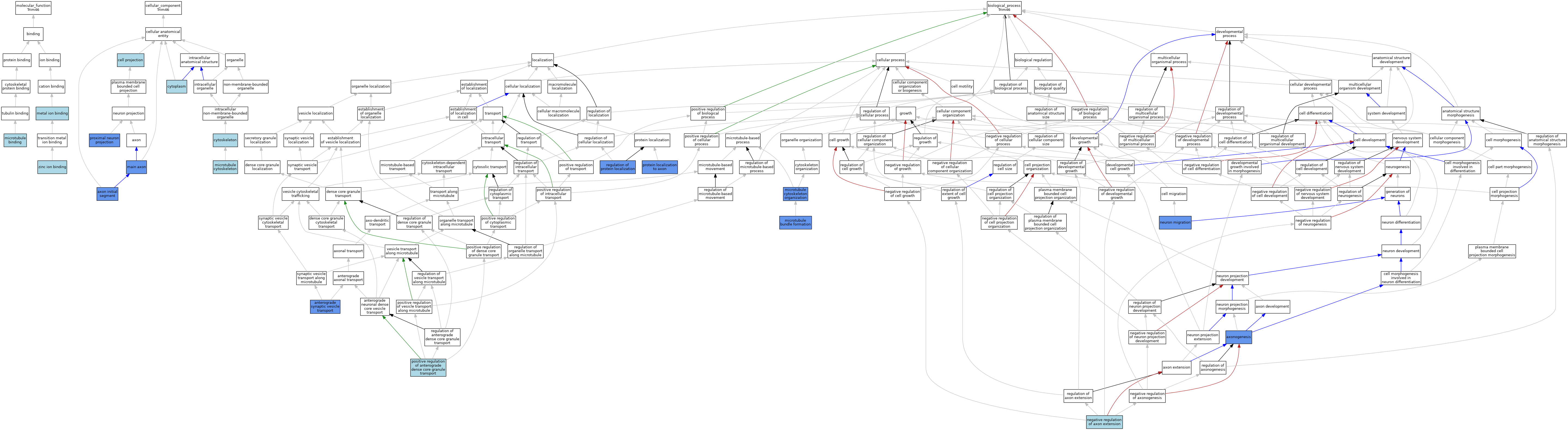
Task: Select the 'generation of neurons' node
Action: click(1398, 193)
